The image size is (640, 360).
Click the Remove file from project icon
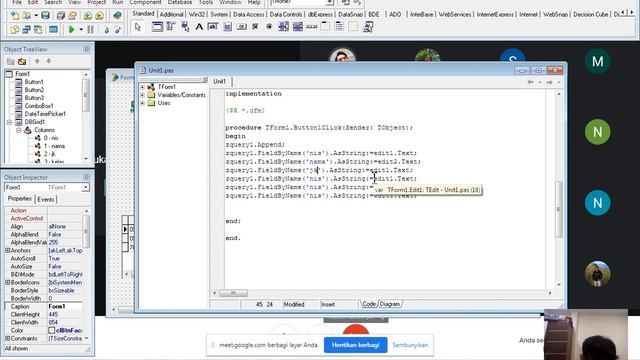[99, 16]
